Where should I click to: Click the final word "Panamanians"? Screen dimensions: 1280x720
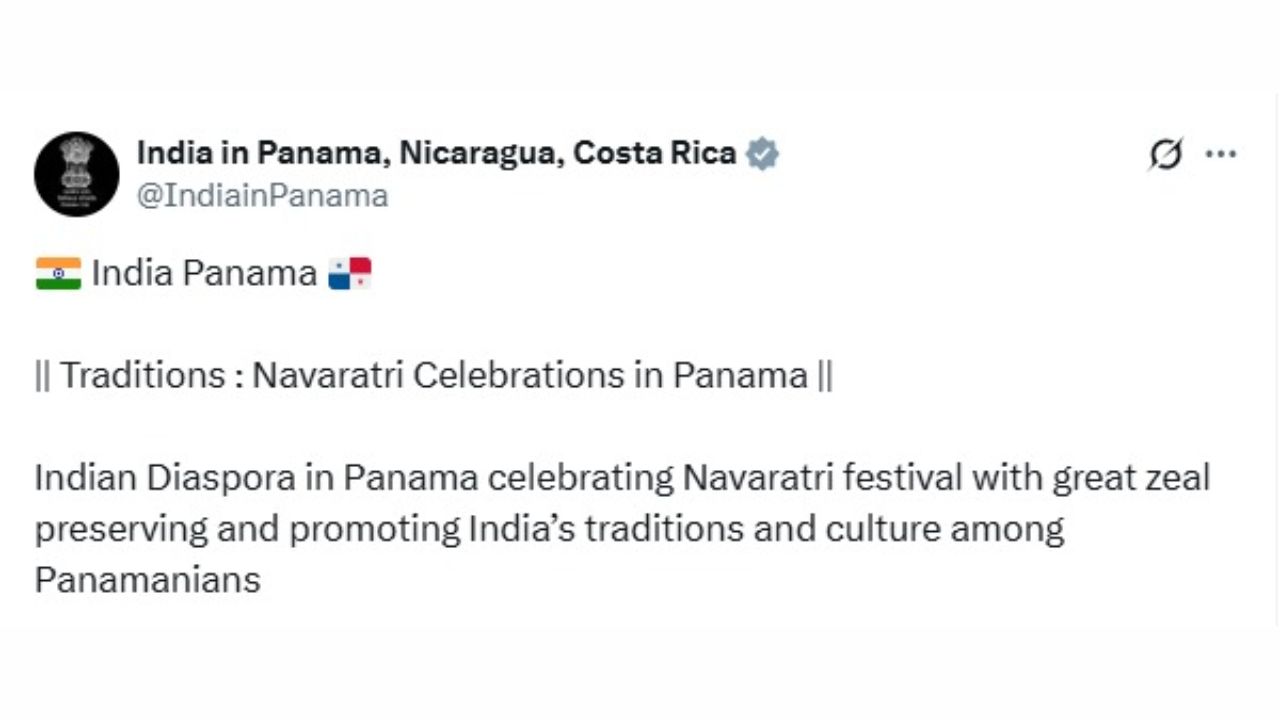tap(147, 580)
